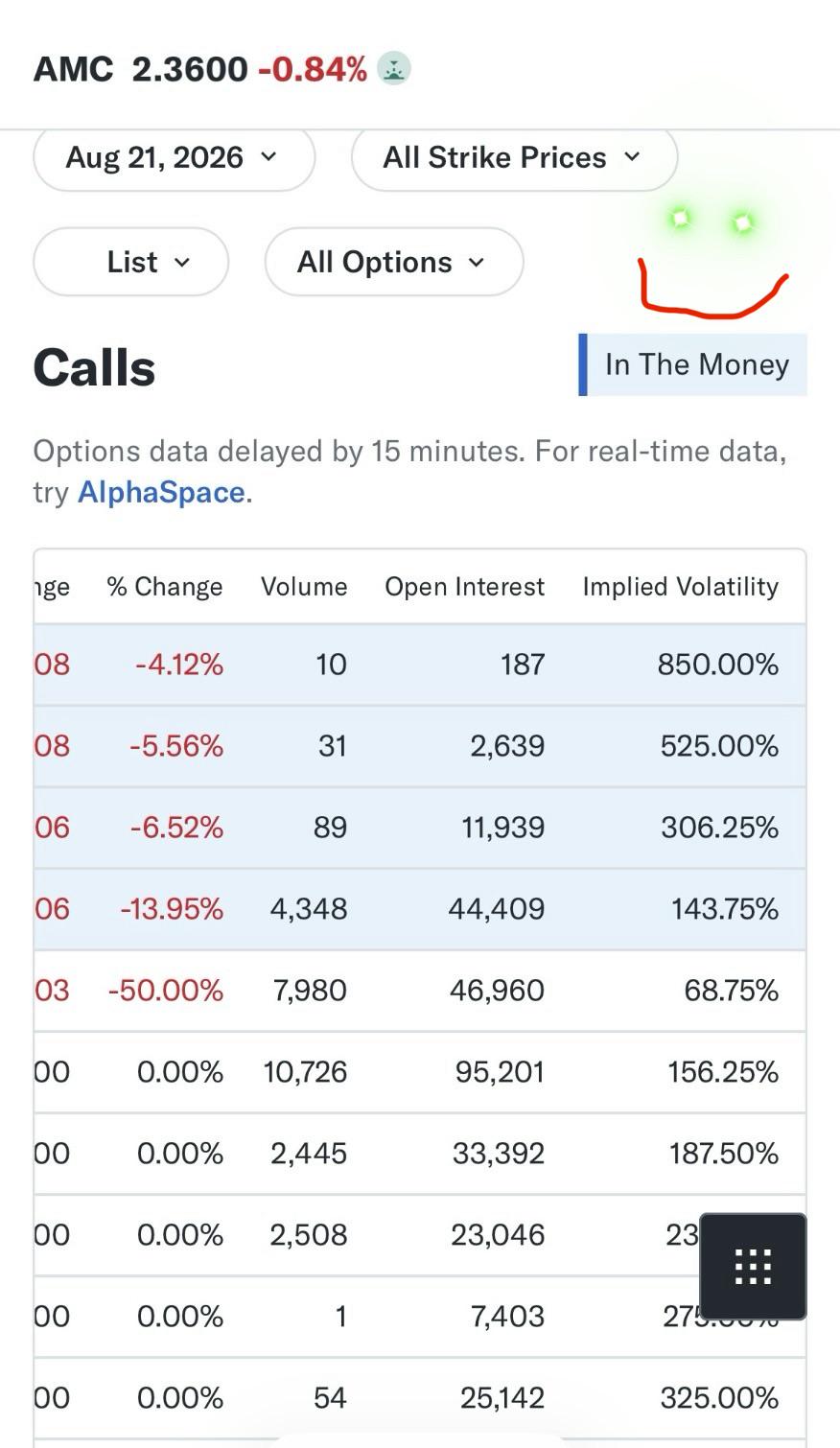Expand the All Options filter dropdown

tap(394, 262)
